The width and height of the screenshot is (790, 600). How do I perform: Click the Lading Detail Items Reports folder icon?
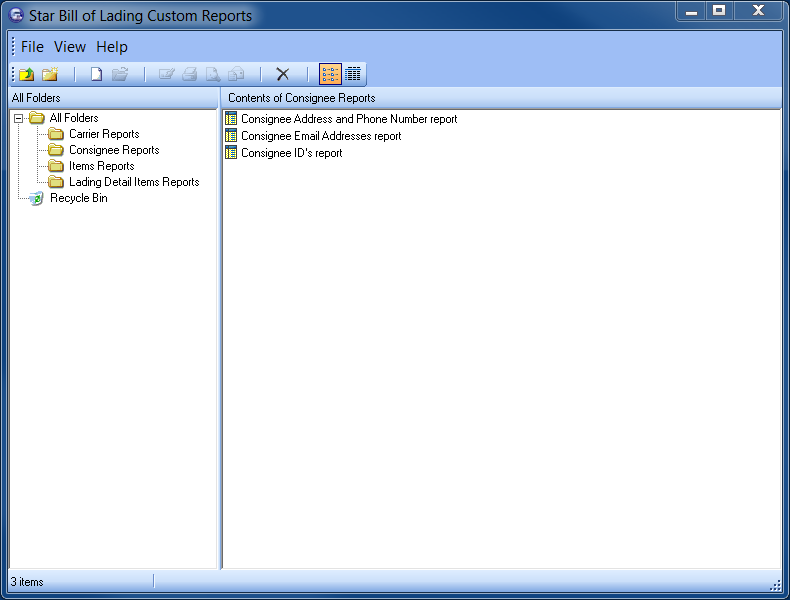click(56, 182)
